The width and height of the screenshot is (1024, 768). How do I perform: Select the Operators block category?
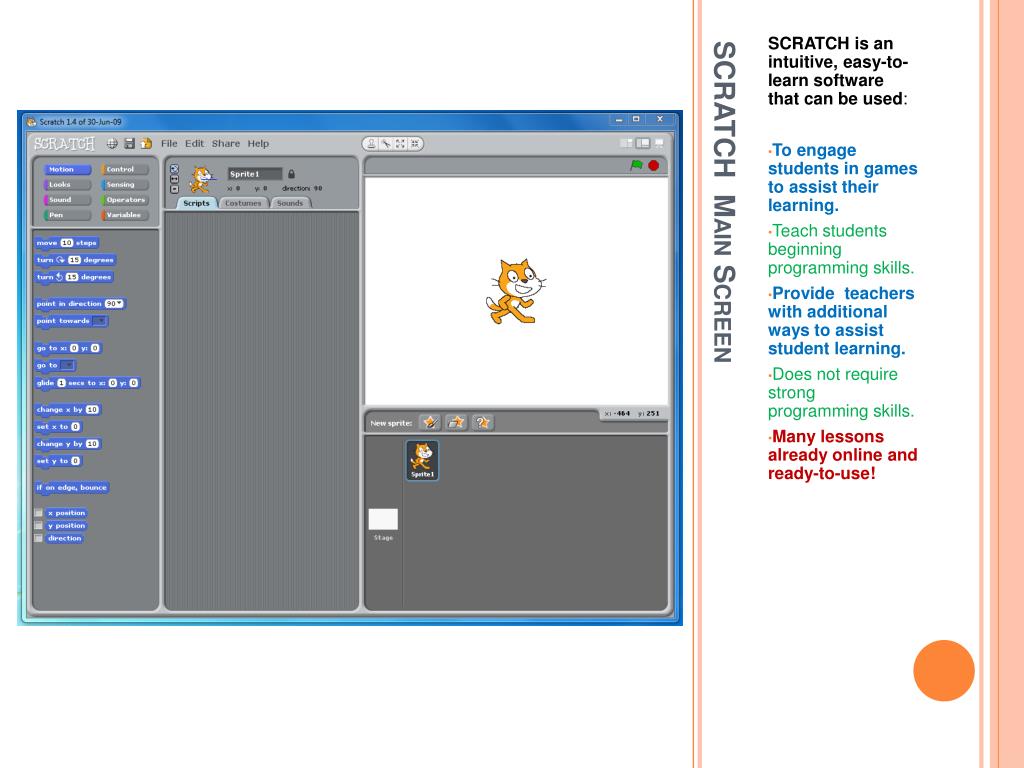click(125, 200)
